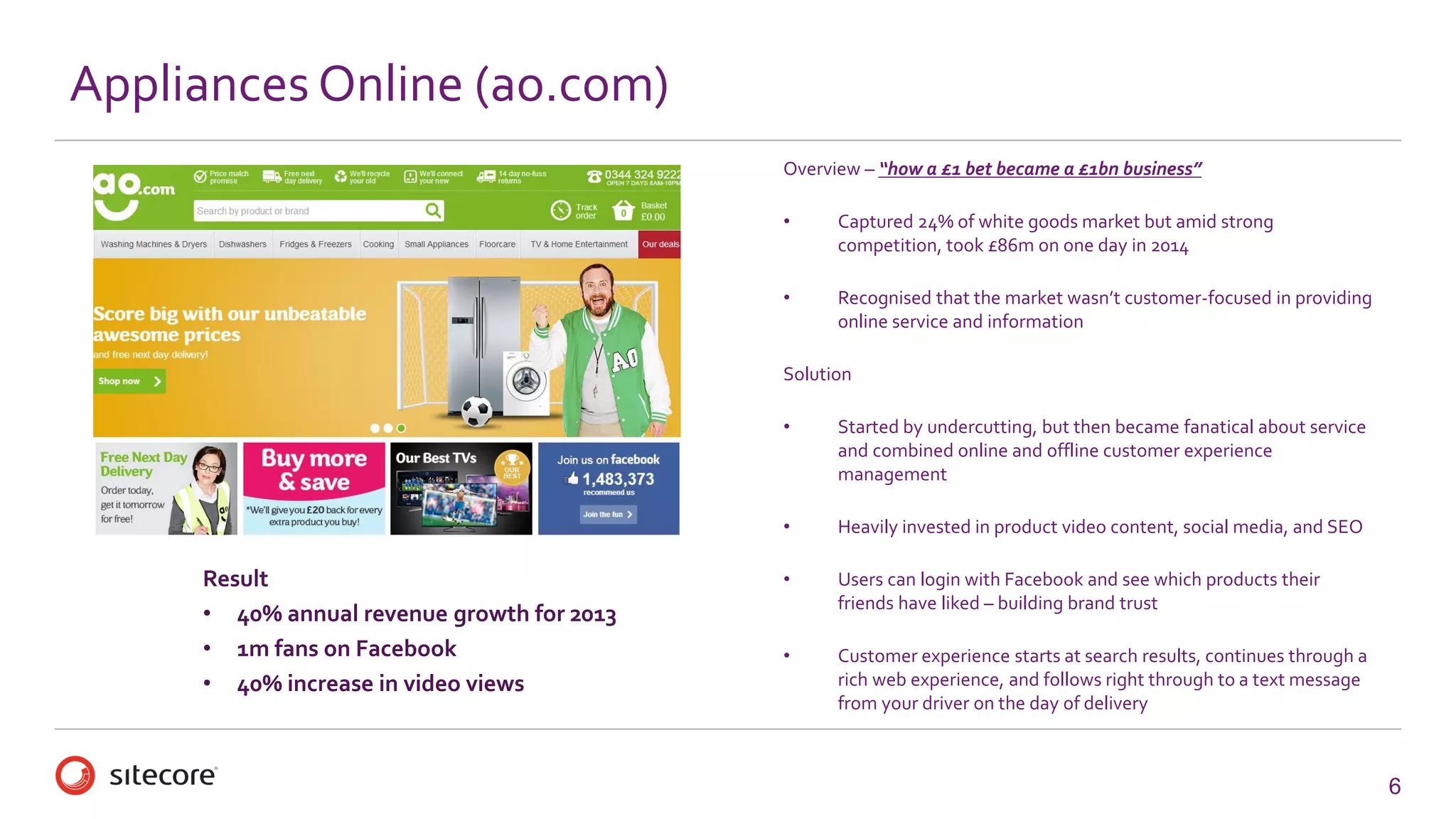
Task: Click '40% increase in video views' bullet
Action: pyautogui.click(x=380, y=683)
